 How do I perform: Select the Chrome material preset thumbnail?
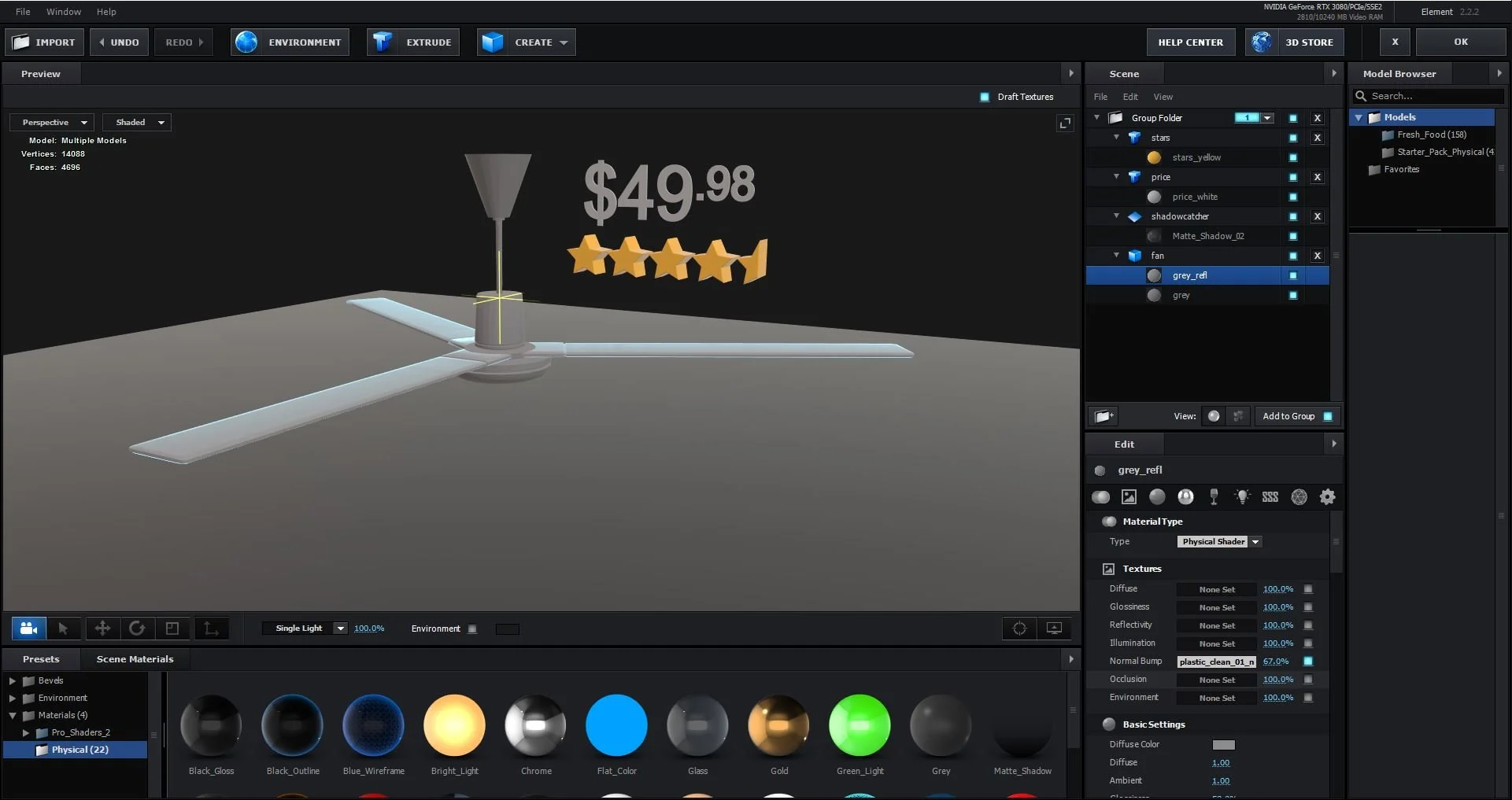(535, 725)
